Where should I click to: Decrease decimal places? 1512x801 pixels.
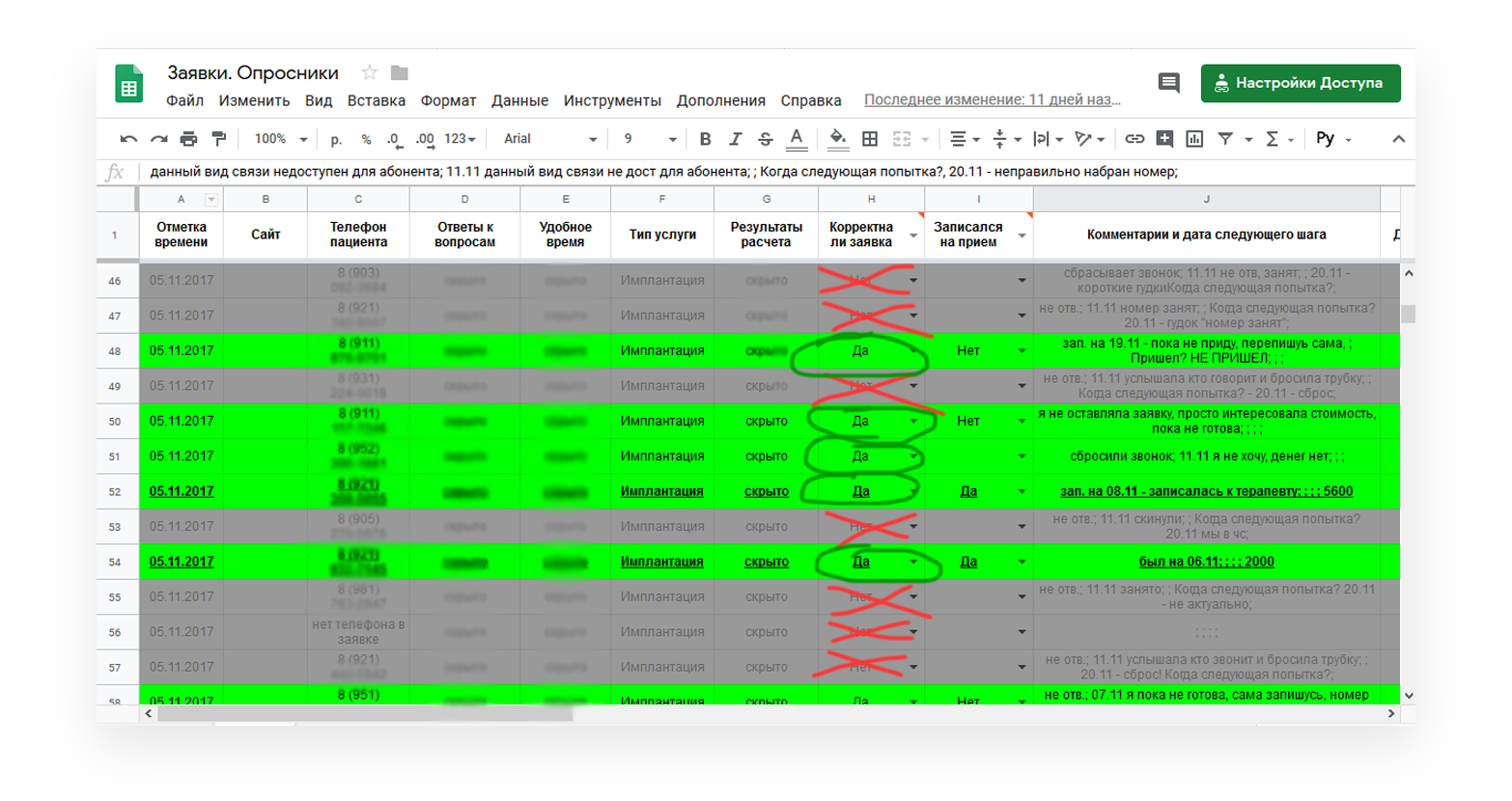pos(394,139)
